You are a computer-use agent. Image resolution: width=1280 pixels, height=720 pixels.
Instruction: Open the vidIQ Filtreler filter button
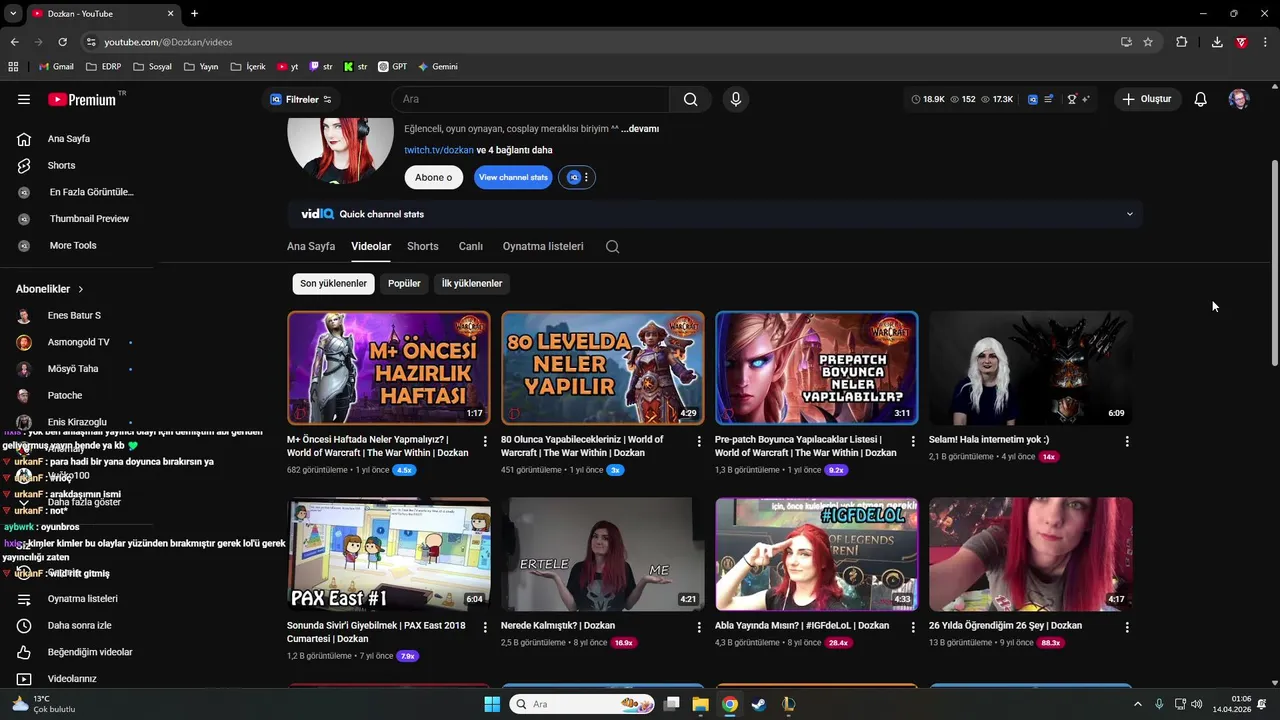coord(300,99)
